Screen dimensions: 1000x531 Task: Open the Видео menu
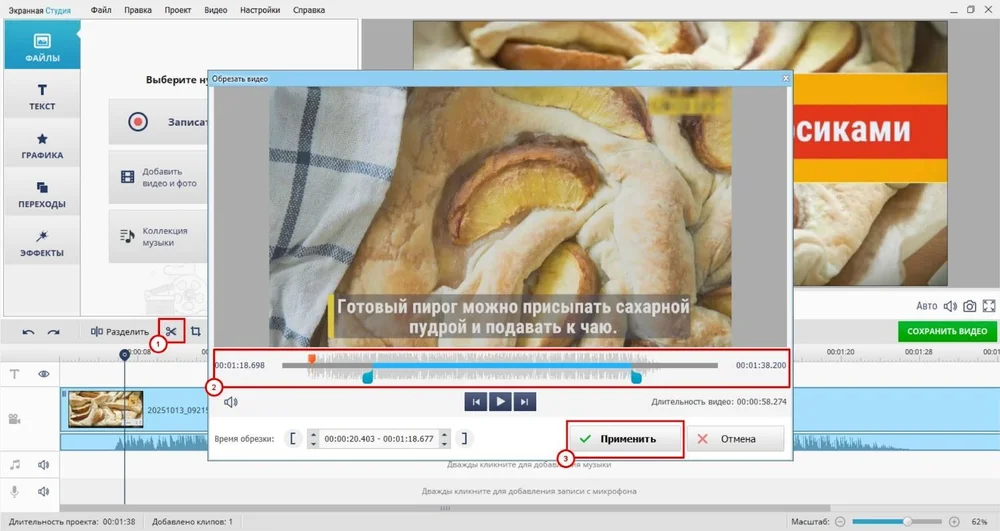point(216,10)
